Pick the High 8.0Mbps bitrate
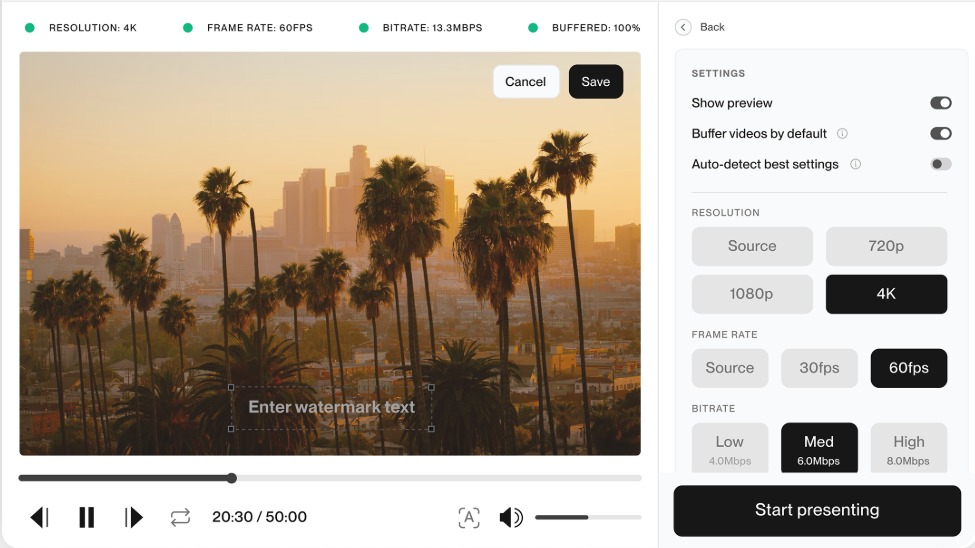The height and width of the screenshot is (548, 975). pyautogui.click(x=908, y=448)
